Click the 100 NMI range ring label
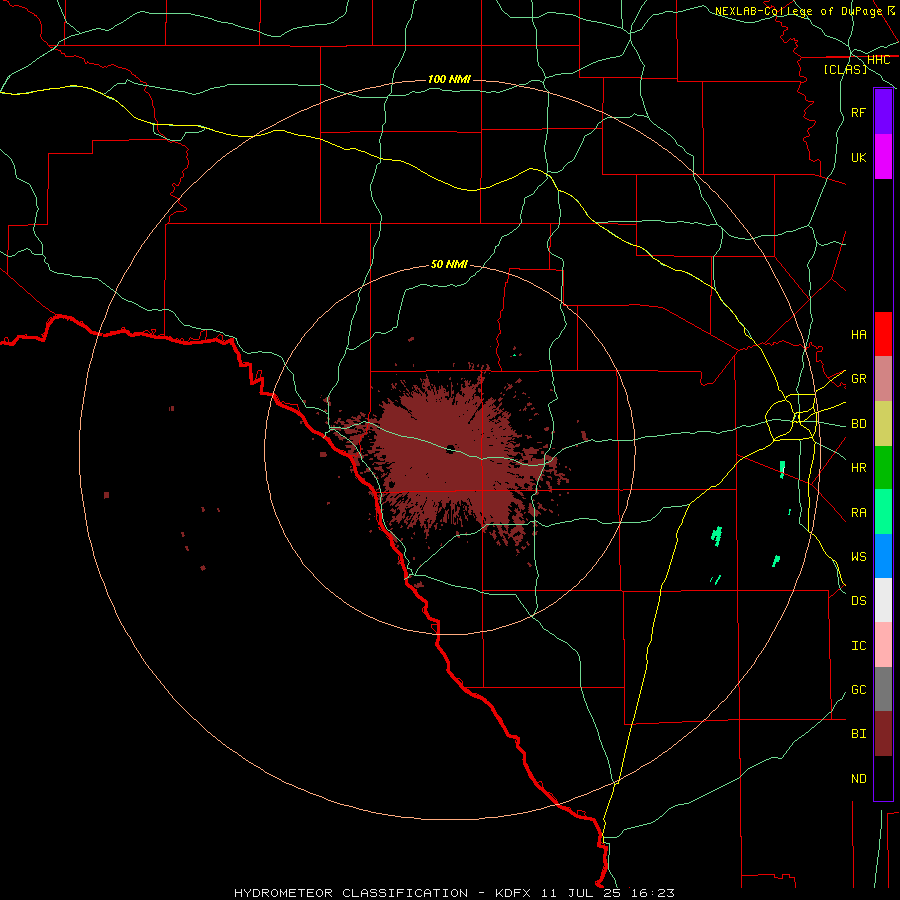Screen dimensions: 900x900 tap(449, 79)
